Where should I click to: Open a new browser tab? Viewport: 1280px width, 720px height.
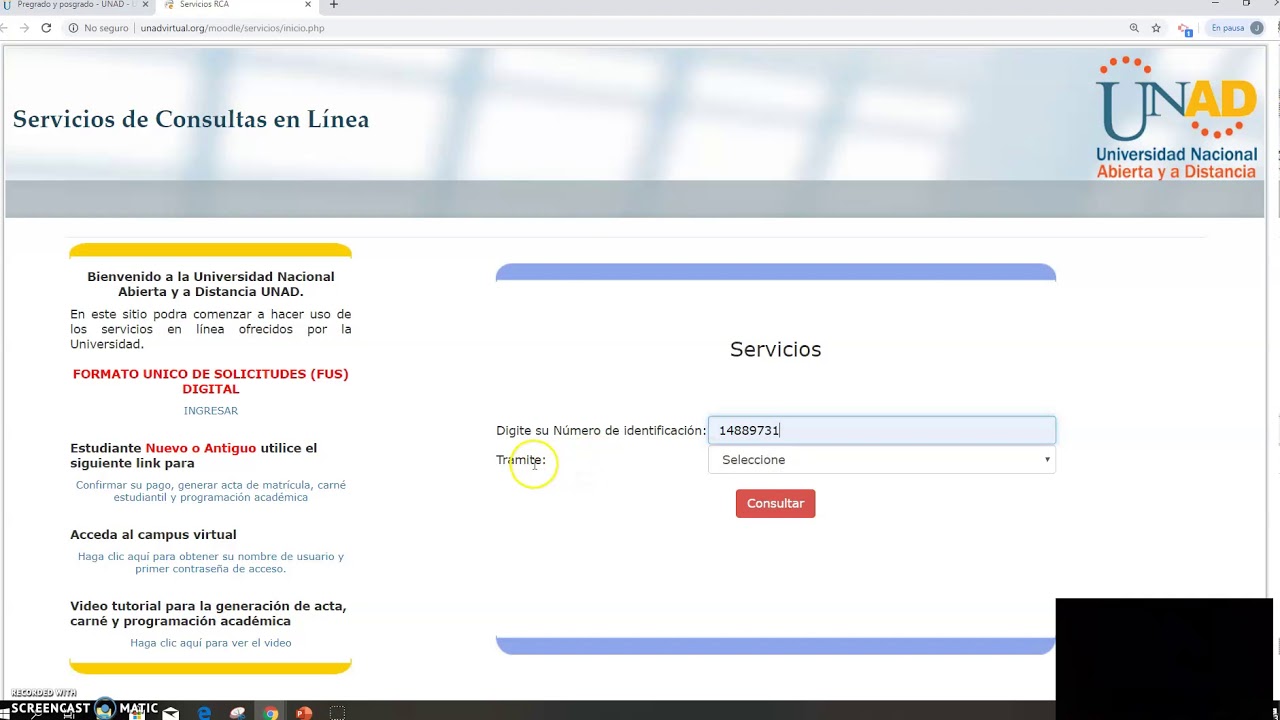(x=334, y=5)
